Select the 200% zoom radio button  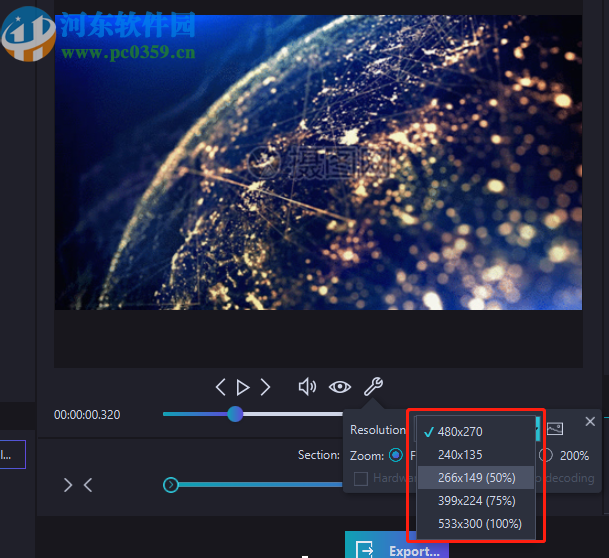pos(546,455)
